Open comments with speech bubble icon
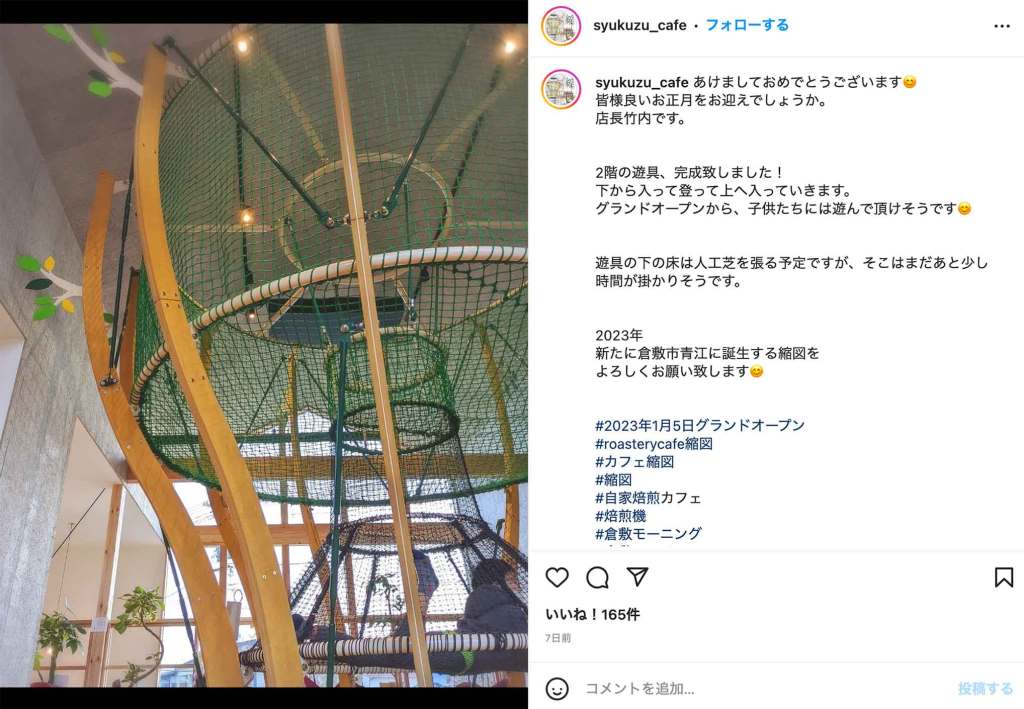Viewport: 1024px width, 709px height. point(597,577)
